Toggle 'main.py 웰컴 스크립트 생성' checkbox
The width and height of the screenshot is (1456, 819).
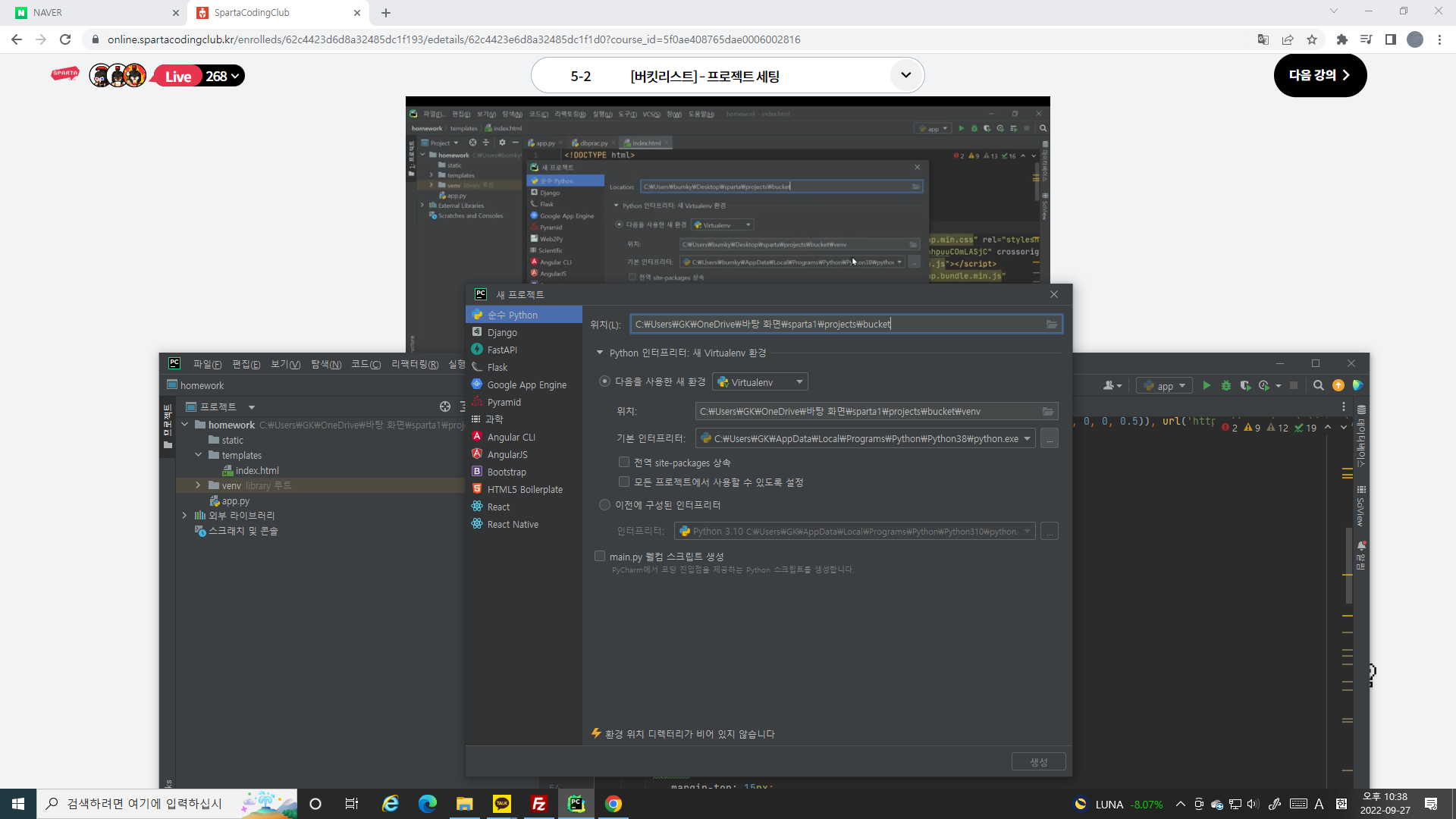click(x=600, y=556)
